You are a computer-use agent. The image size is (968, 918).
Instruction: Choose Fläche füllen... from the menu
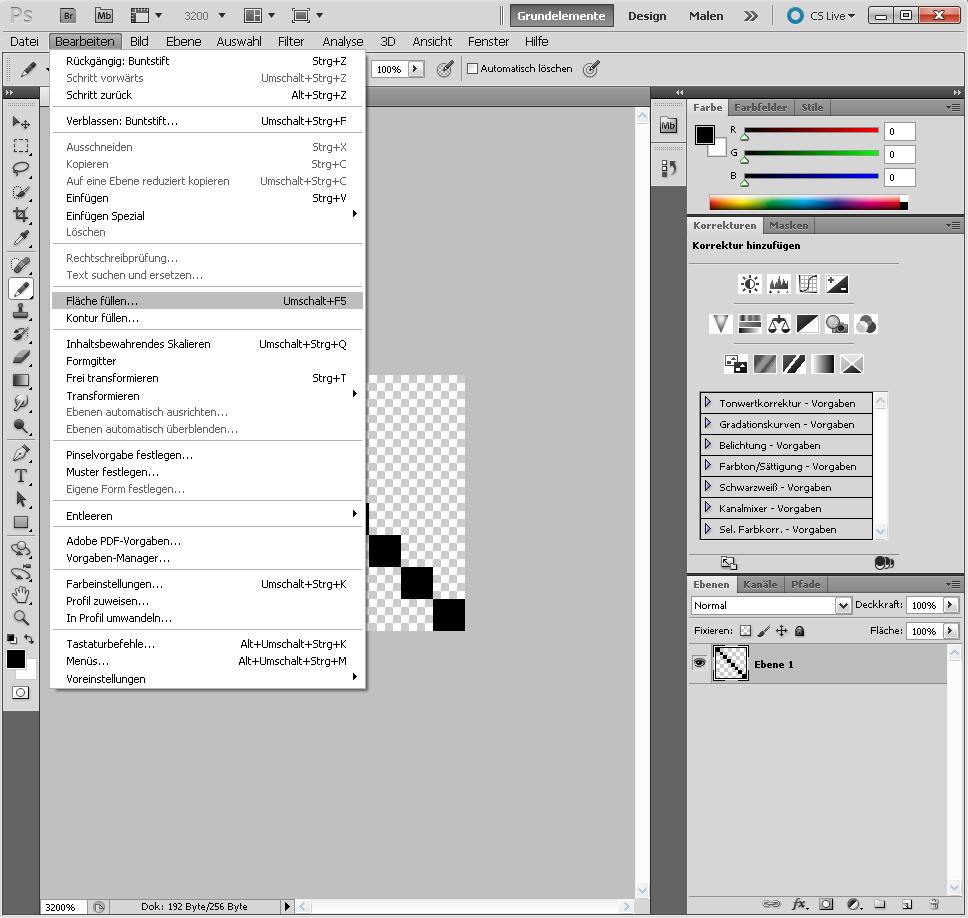tap(102, 301)
